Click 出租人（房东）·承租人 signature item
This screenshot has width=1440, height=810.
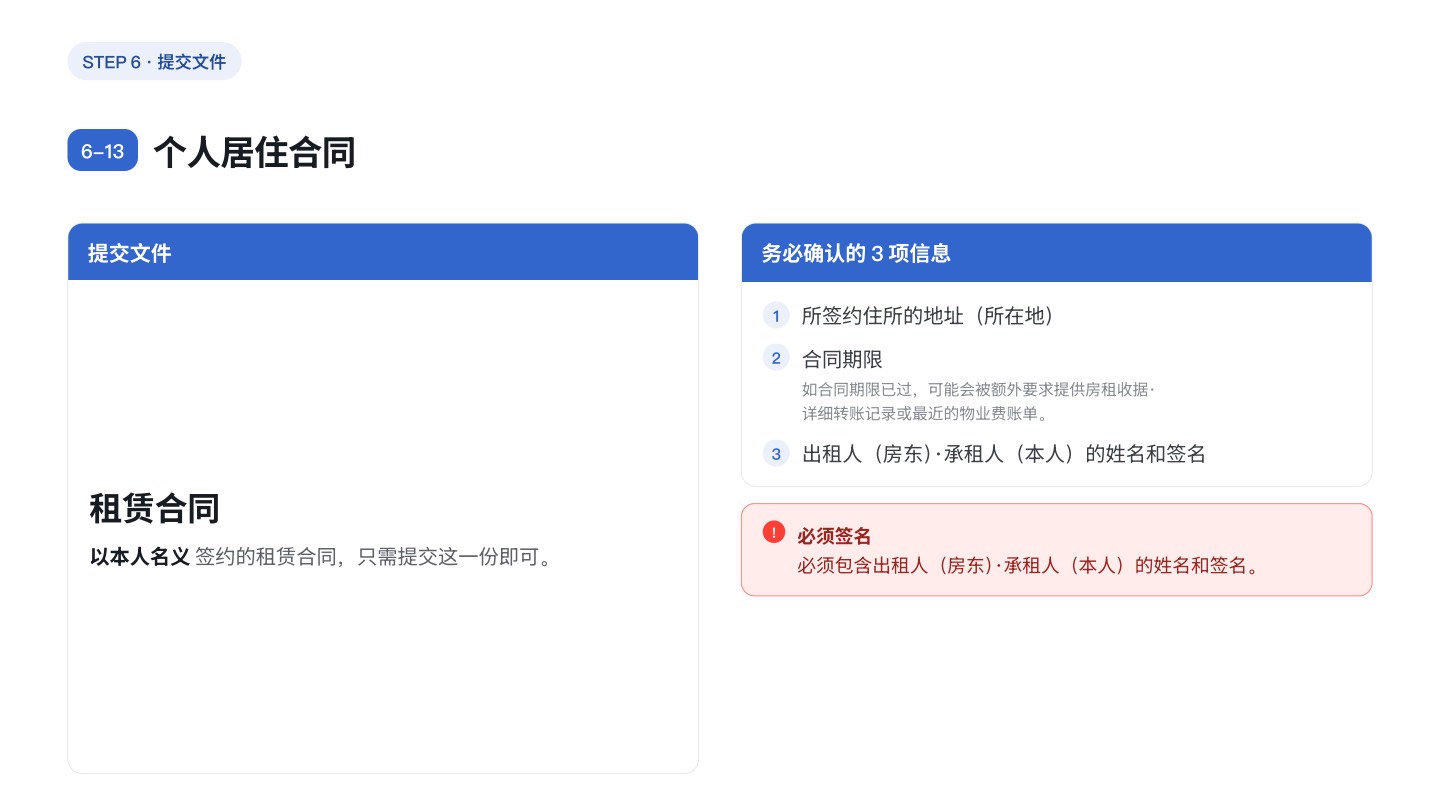tap(1003, 454)
